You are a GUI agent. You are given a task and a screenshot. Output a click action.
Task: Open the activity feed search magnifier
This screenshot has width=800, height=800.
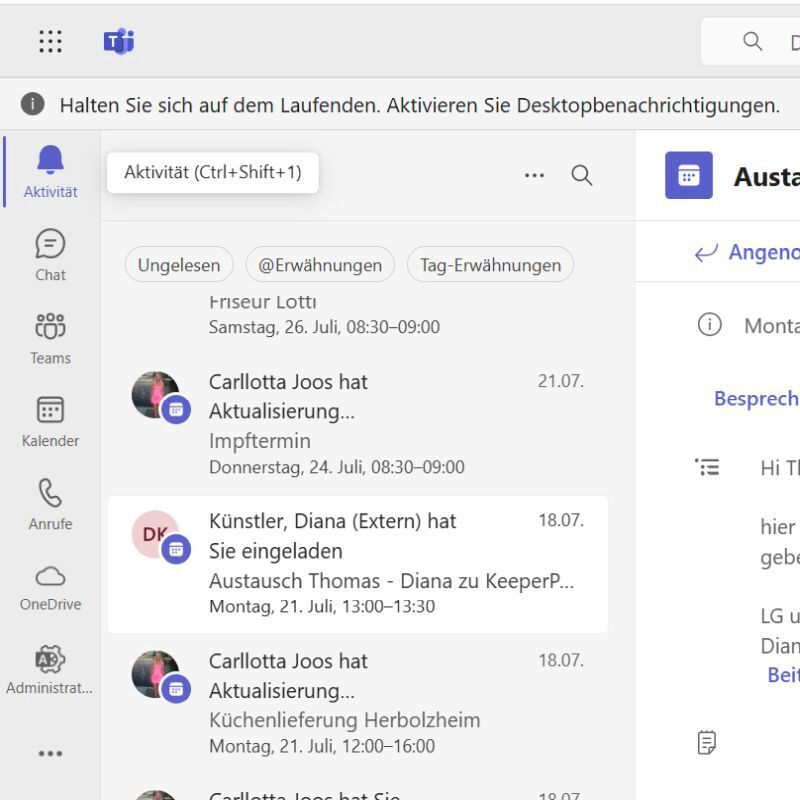point(582,174)
